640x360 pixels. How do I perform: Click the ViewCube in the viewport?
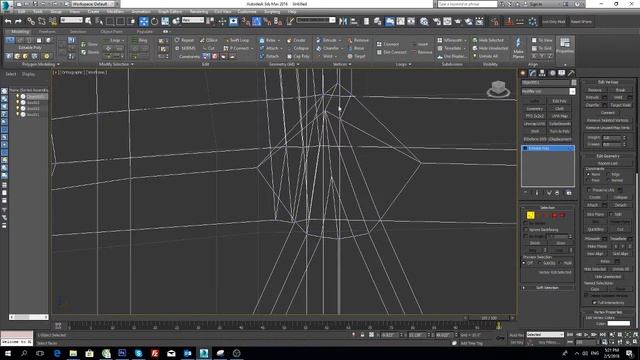pyautogui.click(x=498, y=88)
